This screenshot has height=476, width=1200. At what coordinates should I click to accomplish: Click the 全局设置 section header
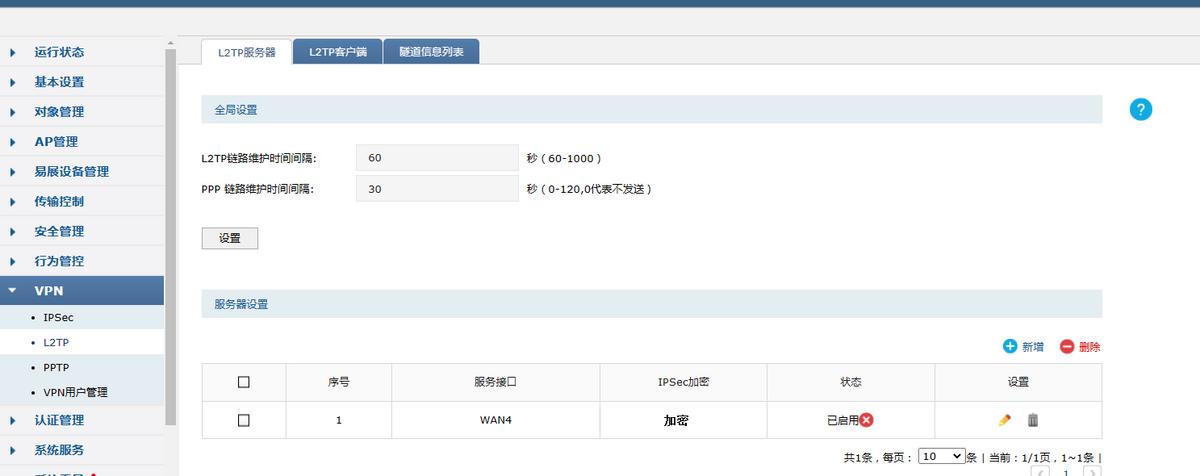pyautogui.click(x=652, y=109)
